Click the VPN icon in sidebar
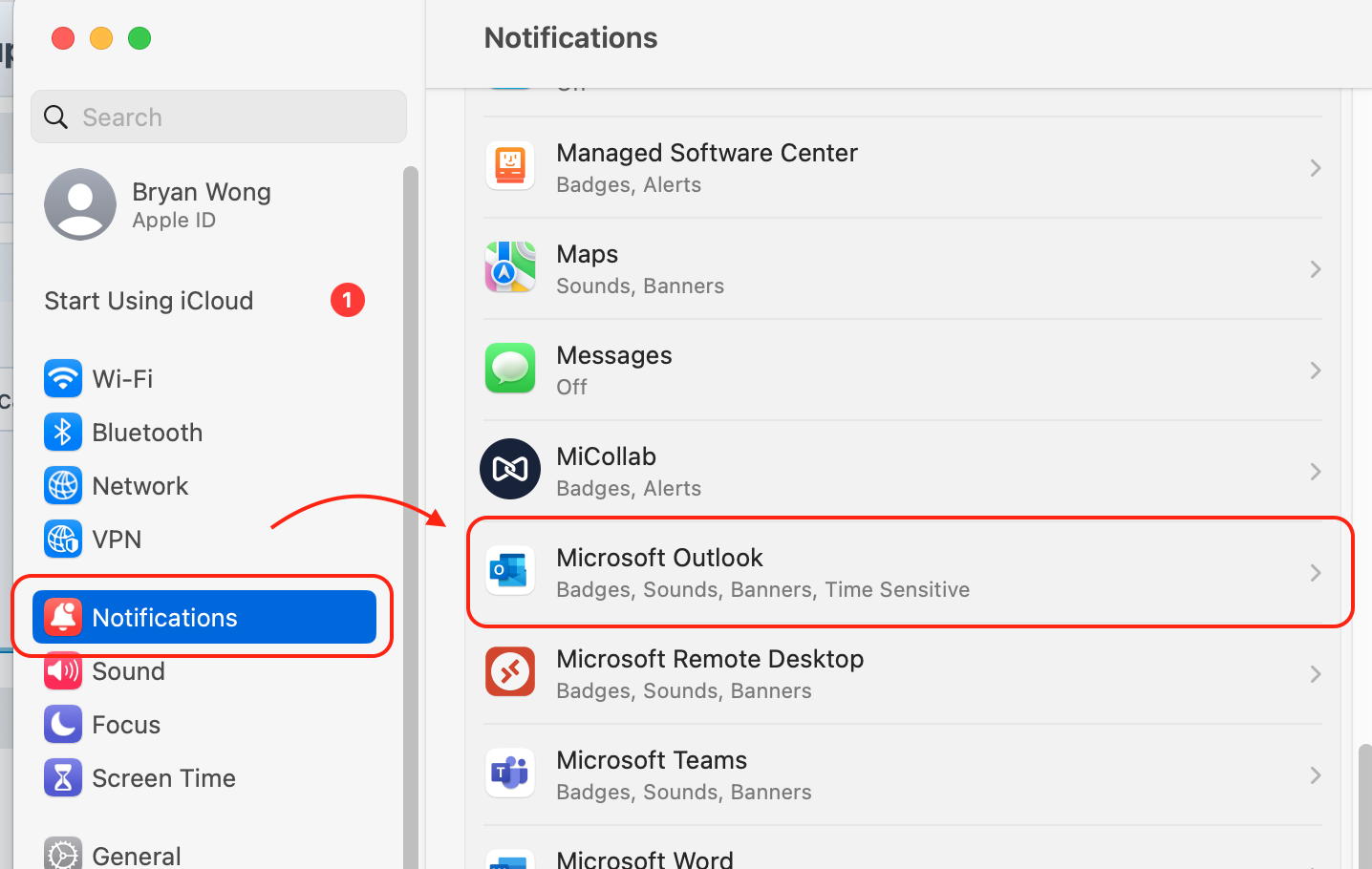The height and width of the screenshot is (869, 1372). 63,539
